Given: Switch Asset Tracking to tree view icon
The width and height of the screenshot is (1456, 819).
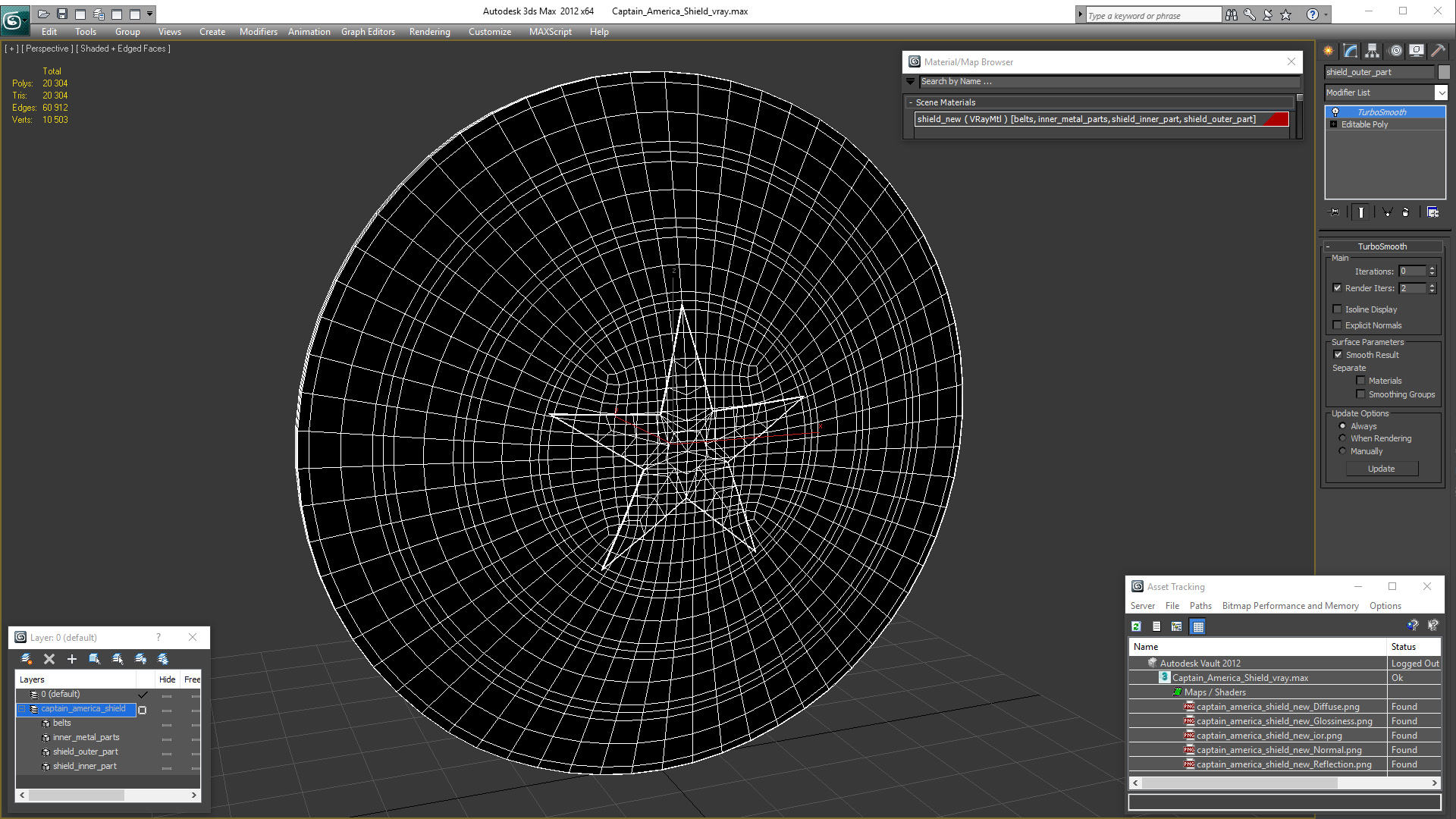Looking at the screenshot, I should (1177, 626).
